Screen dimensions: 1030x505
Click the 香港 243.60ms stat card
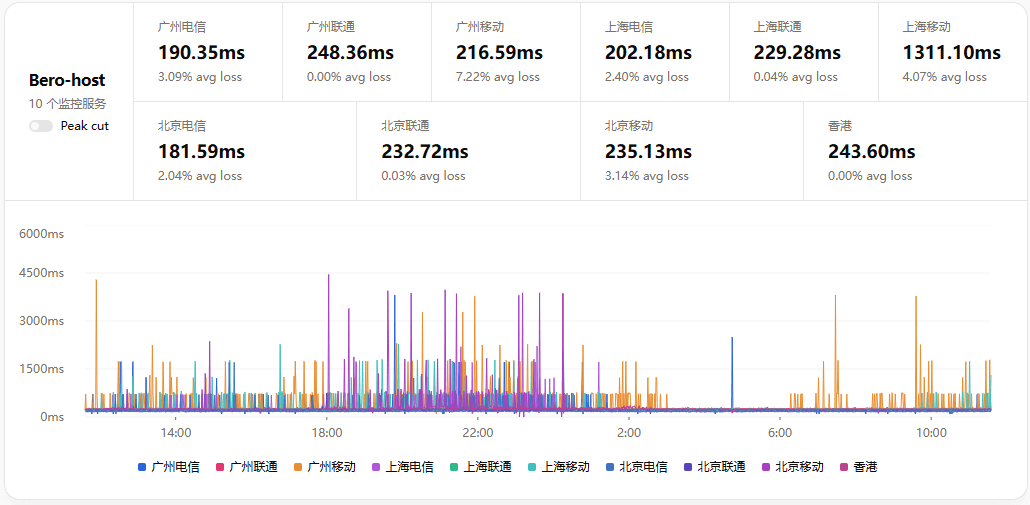point(914,151)
